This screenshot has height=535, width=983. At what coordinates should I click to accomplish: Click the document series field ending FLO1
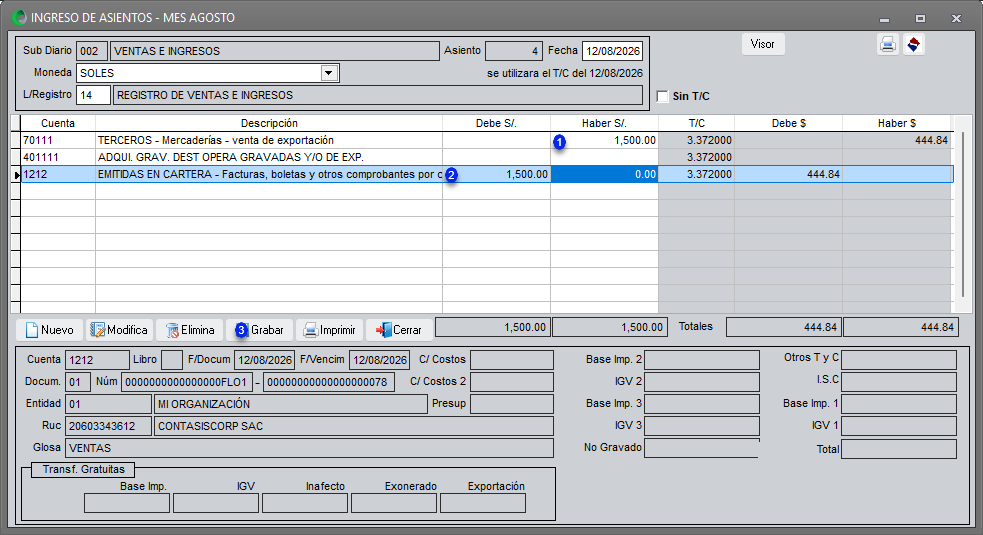click(x=187, y=382)
